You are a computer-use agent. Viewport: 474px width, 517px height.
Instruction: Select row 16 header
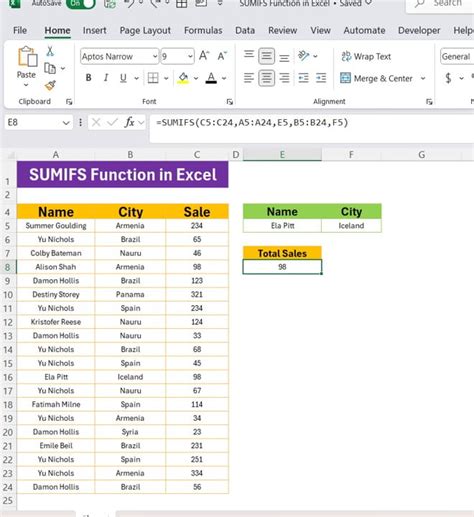click(x=8, y=377)
